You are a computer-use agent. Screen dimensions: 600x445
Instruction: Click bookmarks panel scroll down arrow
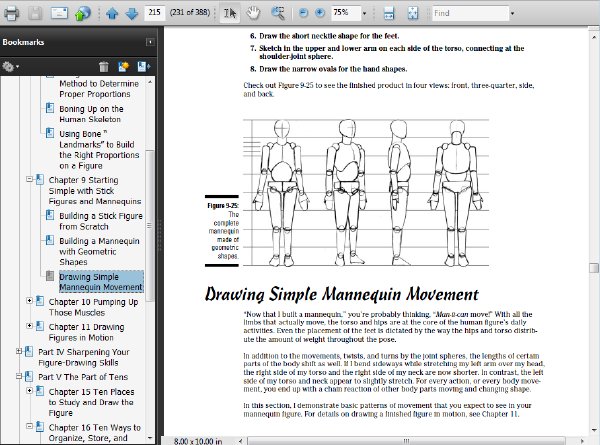tap(150, 438)
